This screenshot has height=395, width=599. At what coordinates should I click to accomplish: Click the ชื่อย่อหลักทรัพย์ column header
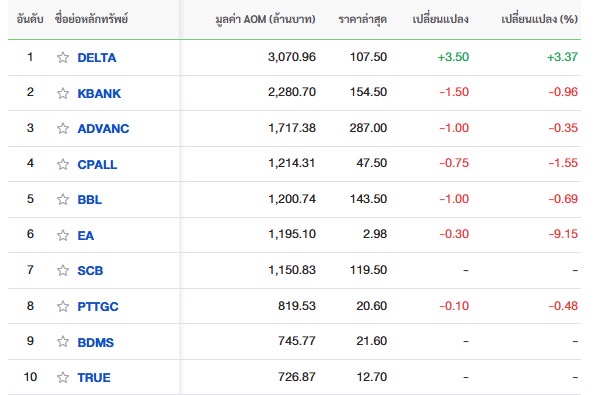[91, 19]
